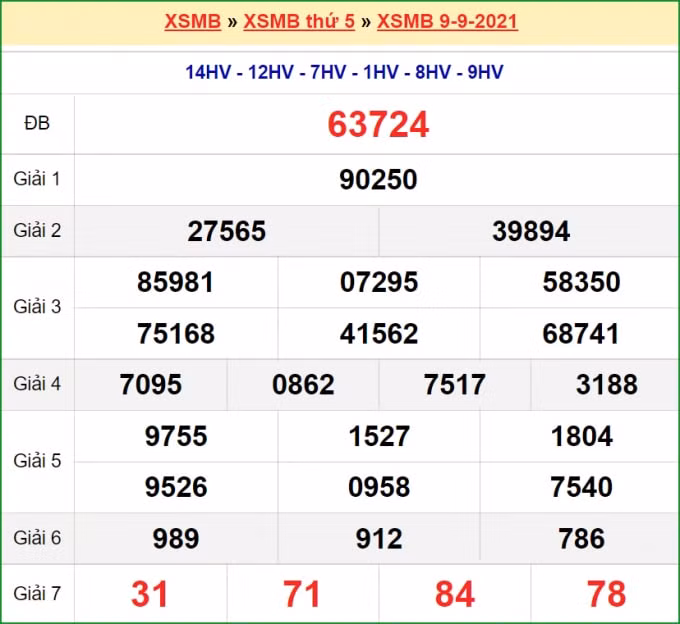Select the lottery codes line 14HV - 12HV

tap(344, 72)
